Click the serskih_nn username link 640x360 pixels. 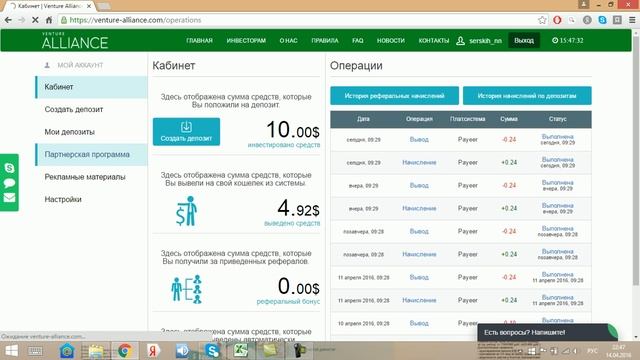[485, 41]
